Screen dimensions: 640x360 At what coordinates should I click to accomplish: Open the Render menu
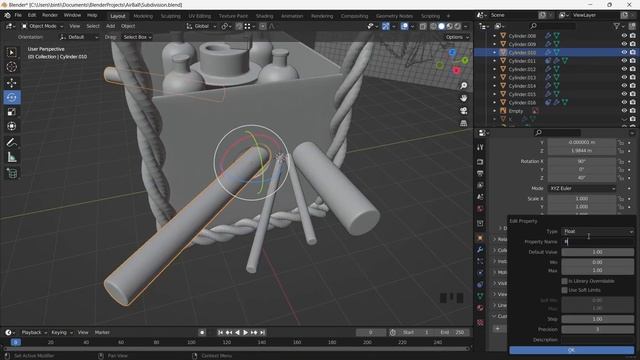point(50,16)
